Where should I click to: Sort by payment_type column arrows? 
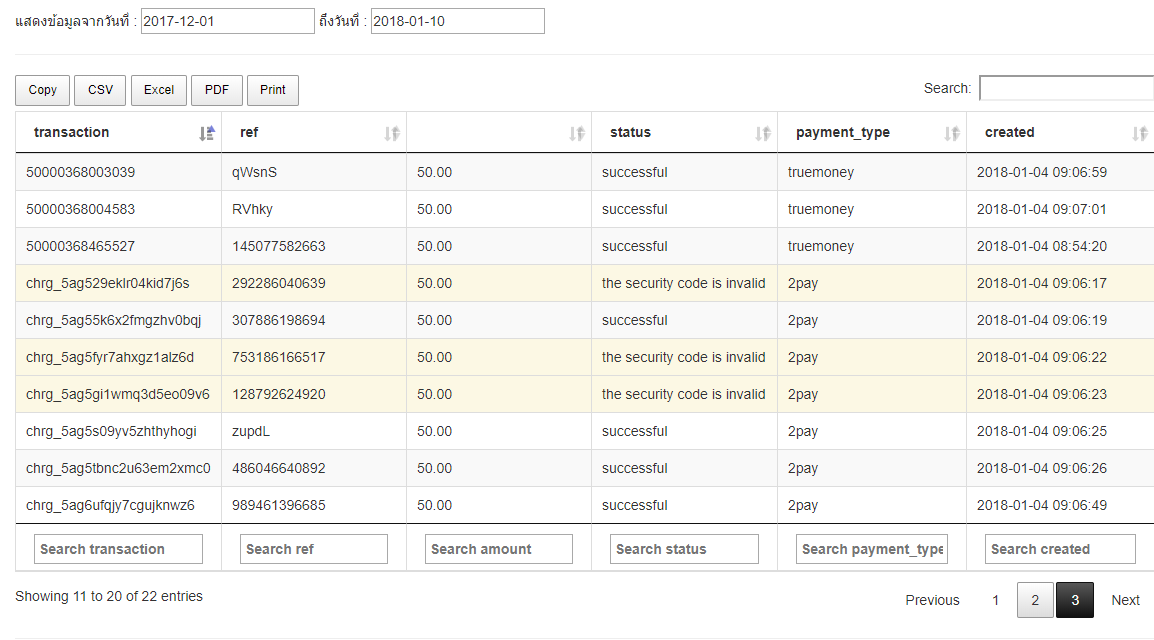point(952,133)
